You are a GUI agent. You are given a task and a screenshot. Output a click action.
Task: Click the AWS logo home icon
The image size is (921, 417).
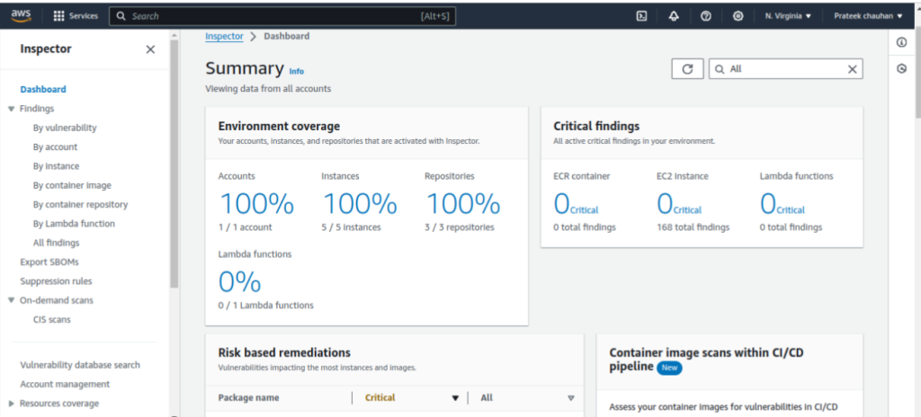click(21, 16)
